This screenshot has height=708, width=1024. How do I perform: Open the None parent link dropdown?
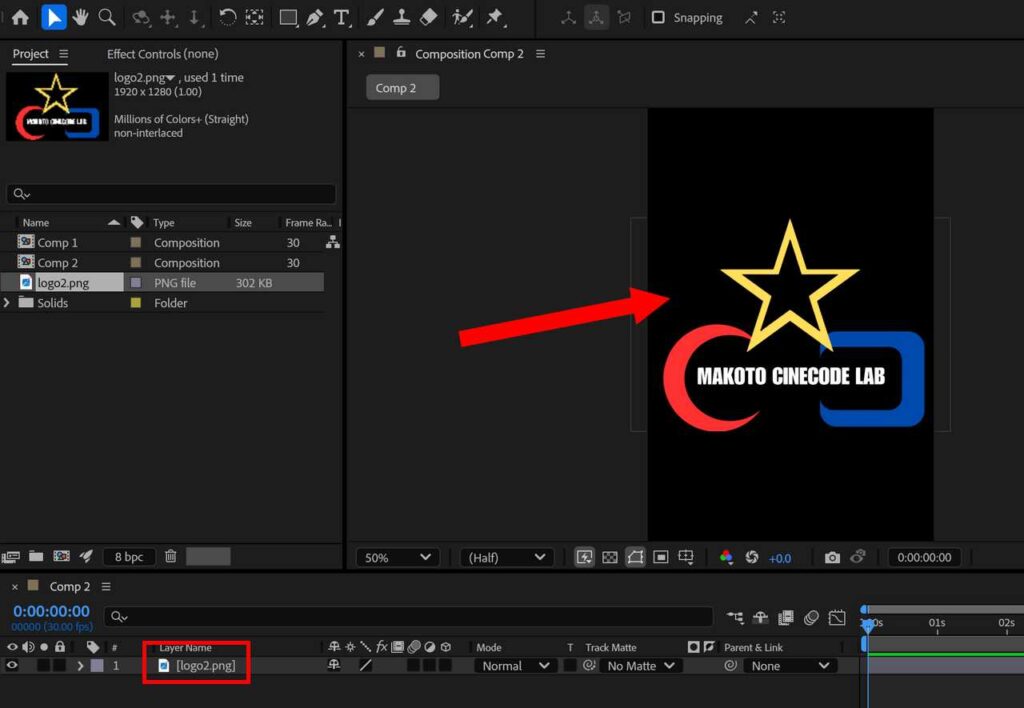pos(790,666)
